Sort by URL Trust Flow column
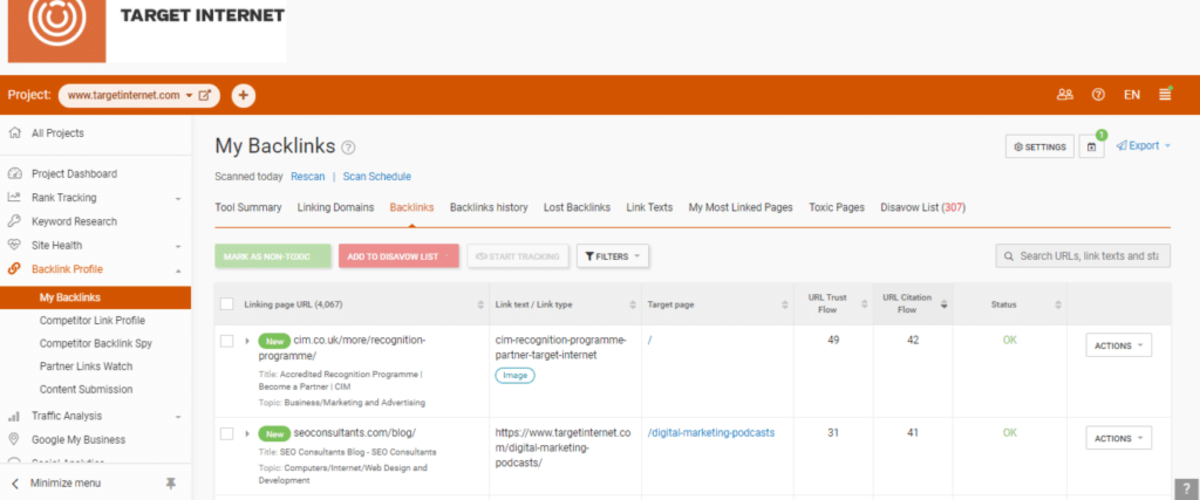 pos(866,305)
